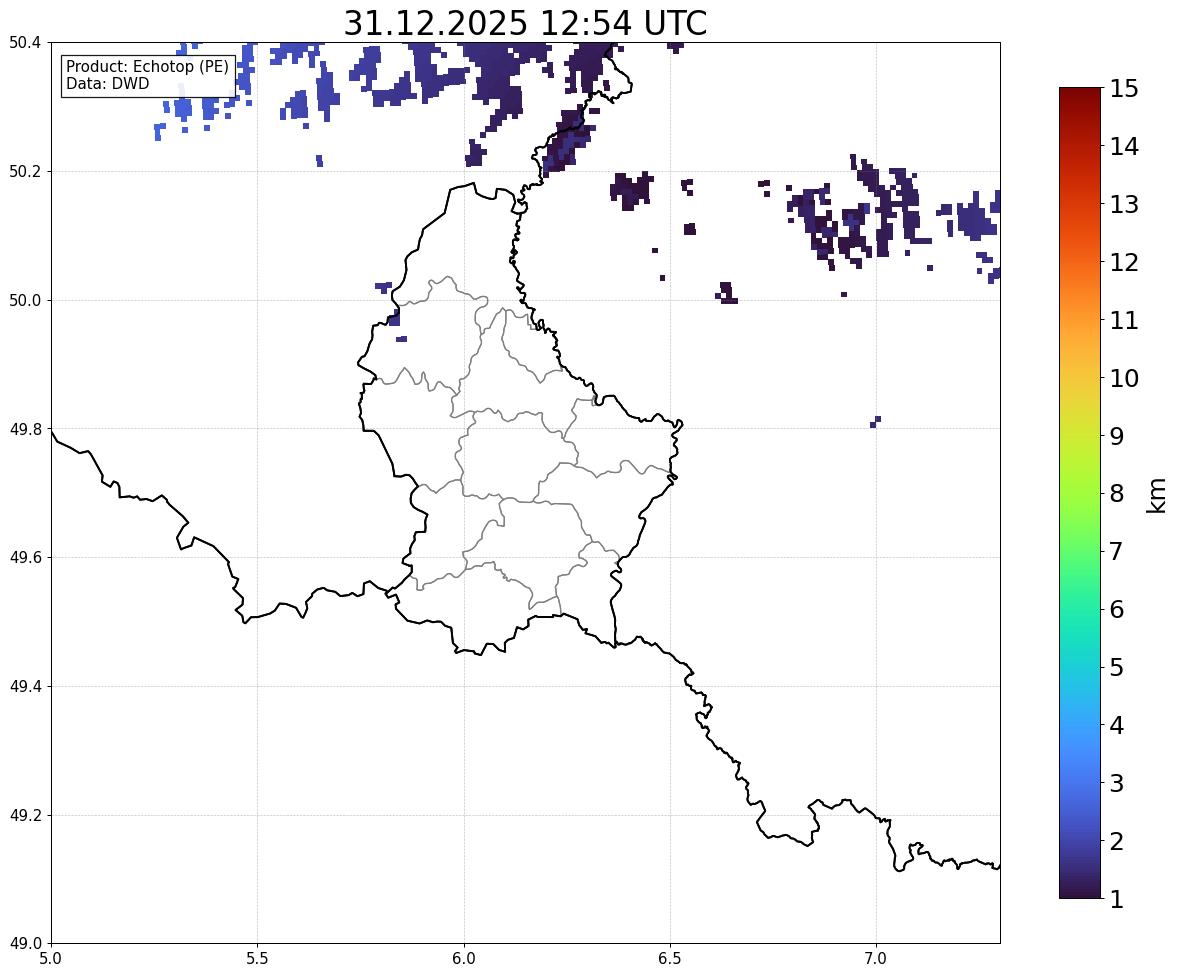Click colorbar tick label 12
The height and width of the screenshot is (976, 1178).
click(x=1124, y=262)
